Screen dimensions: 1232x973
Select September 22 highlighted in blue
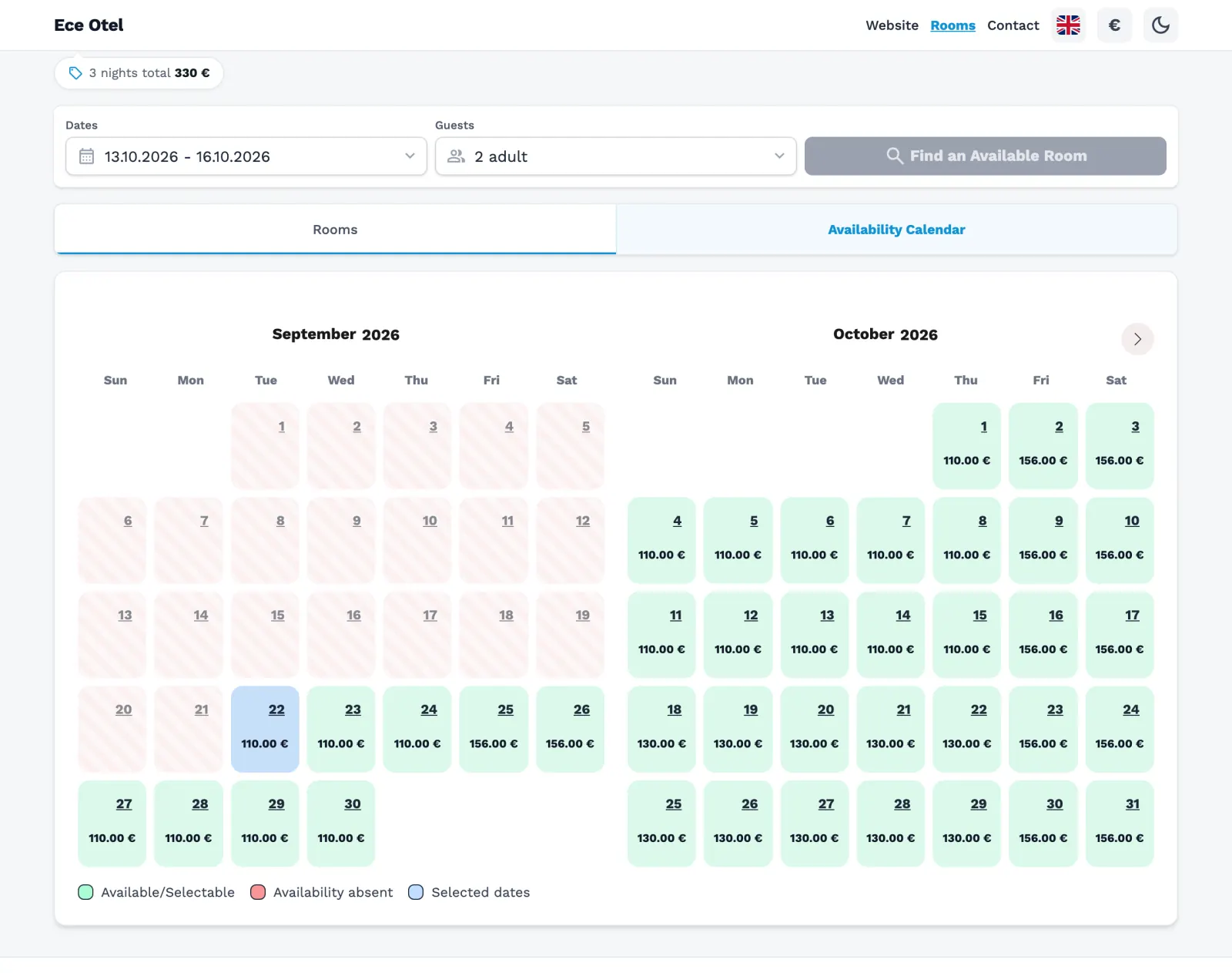(265, 729)
